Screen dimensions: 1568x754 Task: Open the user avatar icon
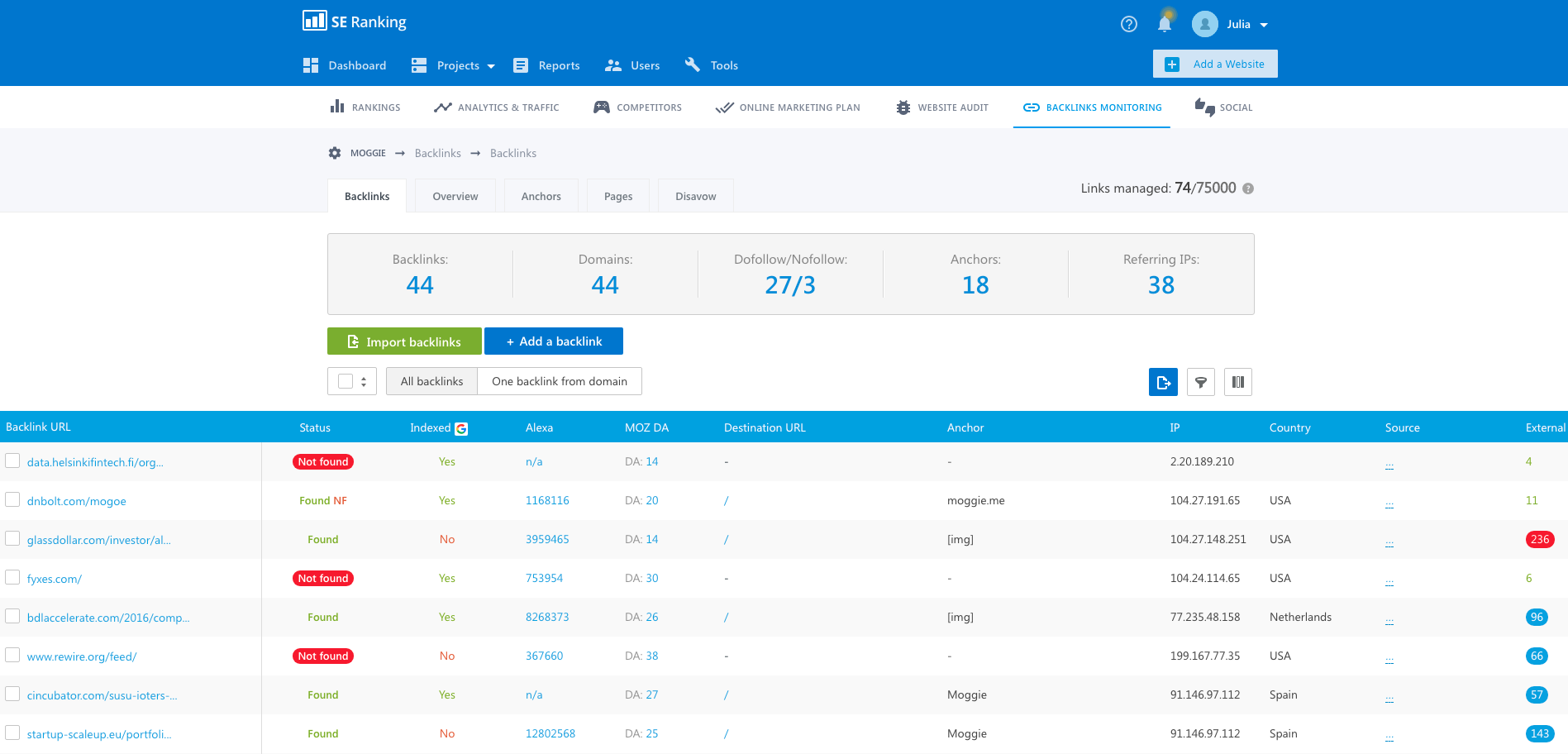point(1204,24)
